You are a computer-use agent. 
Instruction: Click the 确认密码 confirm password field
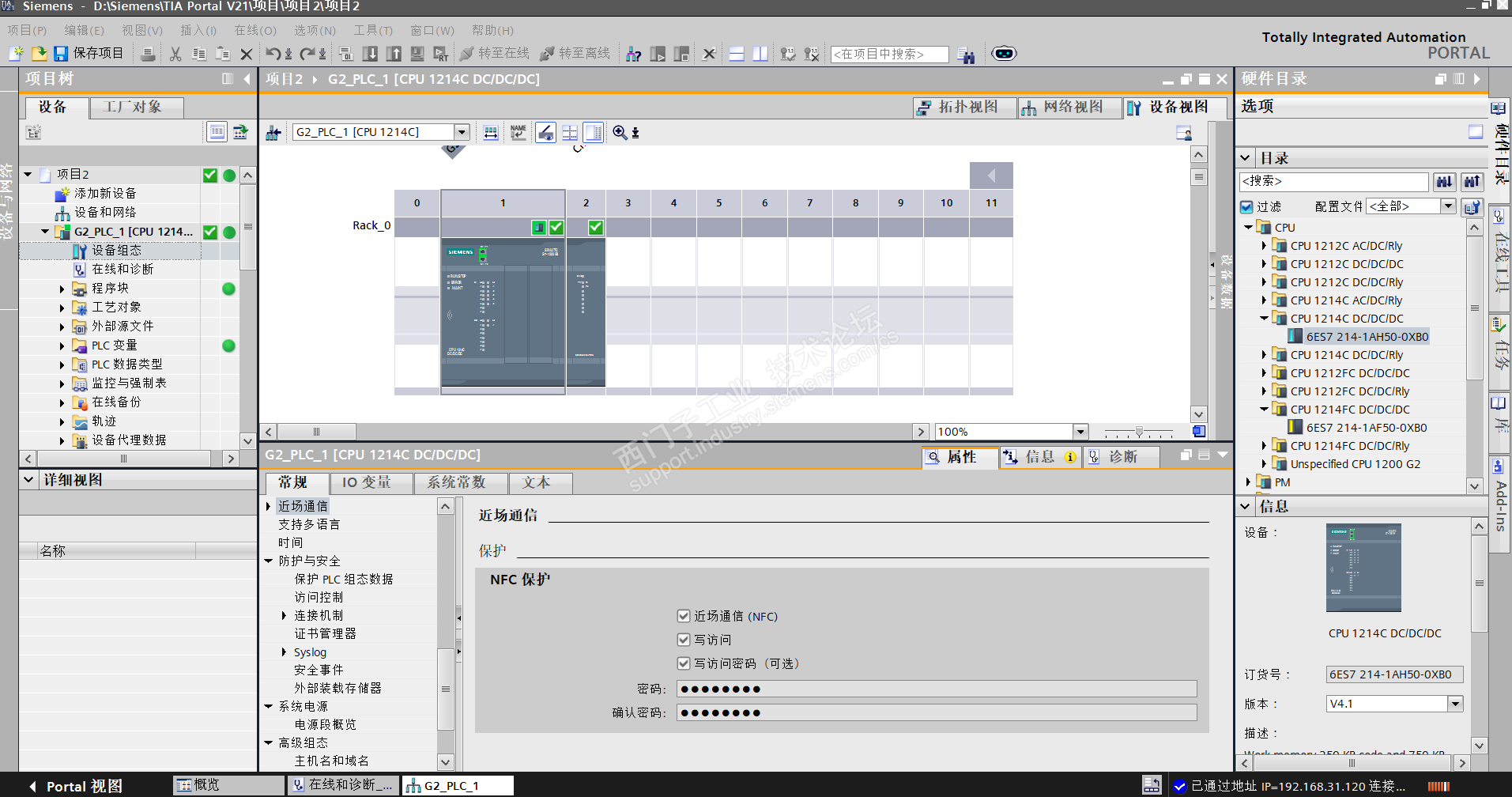click(x=937, y=712)
